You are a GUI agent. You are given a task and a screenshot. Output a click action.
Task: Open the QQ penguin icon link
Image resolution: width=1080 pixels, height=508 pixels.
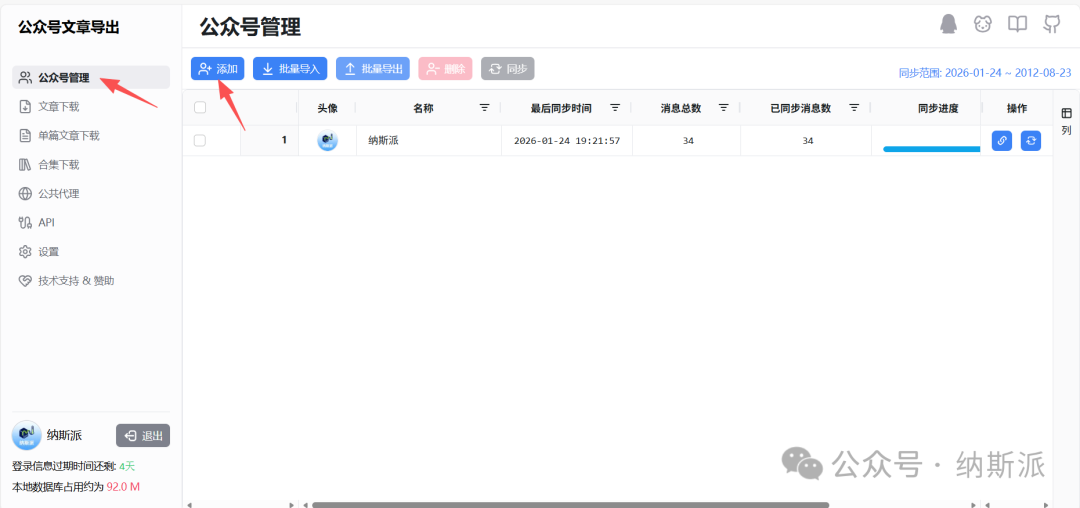point(948,24)
